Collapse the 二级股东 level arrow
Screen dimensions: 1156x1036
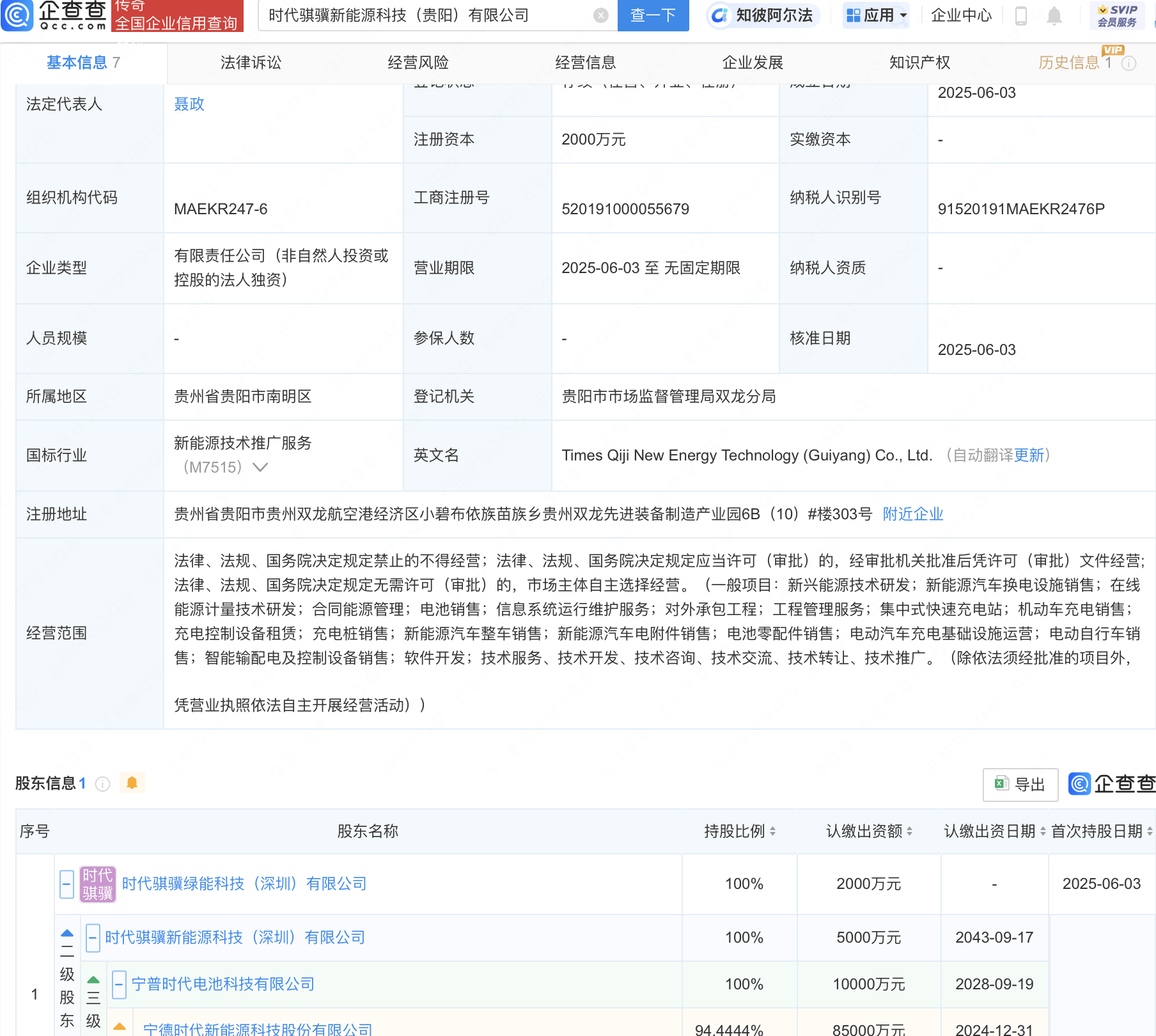pos(67,933)
